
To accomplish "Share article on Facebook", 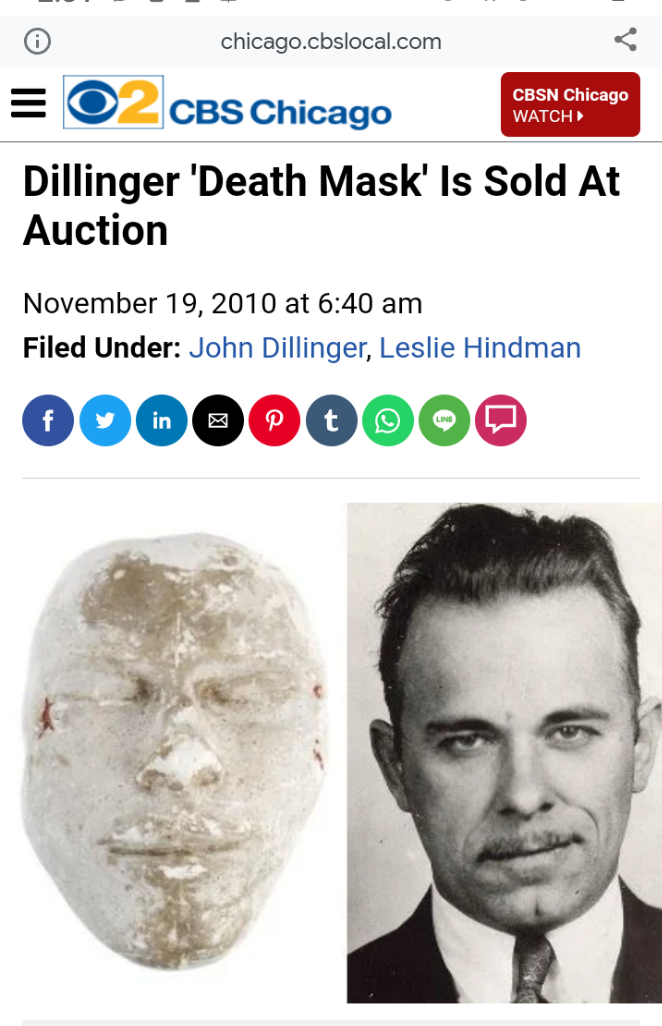I will tap(48, 420).
